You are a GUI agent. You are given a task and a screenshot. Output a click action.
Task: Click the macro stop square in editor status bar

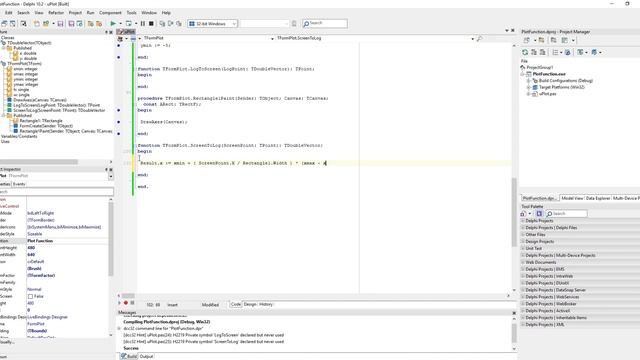click(x=132, y=303)
